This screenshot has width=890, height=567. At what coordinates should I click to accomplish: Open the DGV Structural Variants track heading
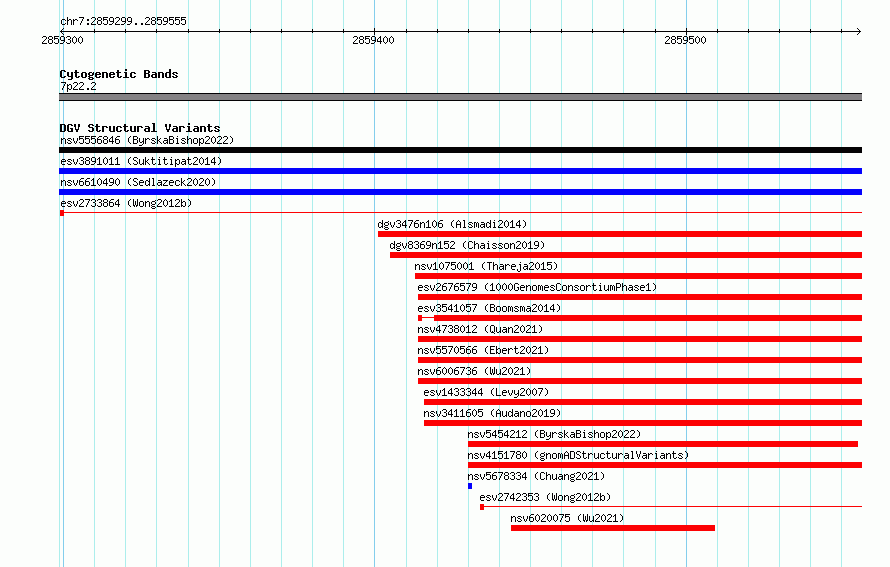(x=140, y=128)
